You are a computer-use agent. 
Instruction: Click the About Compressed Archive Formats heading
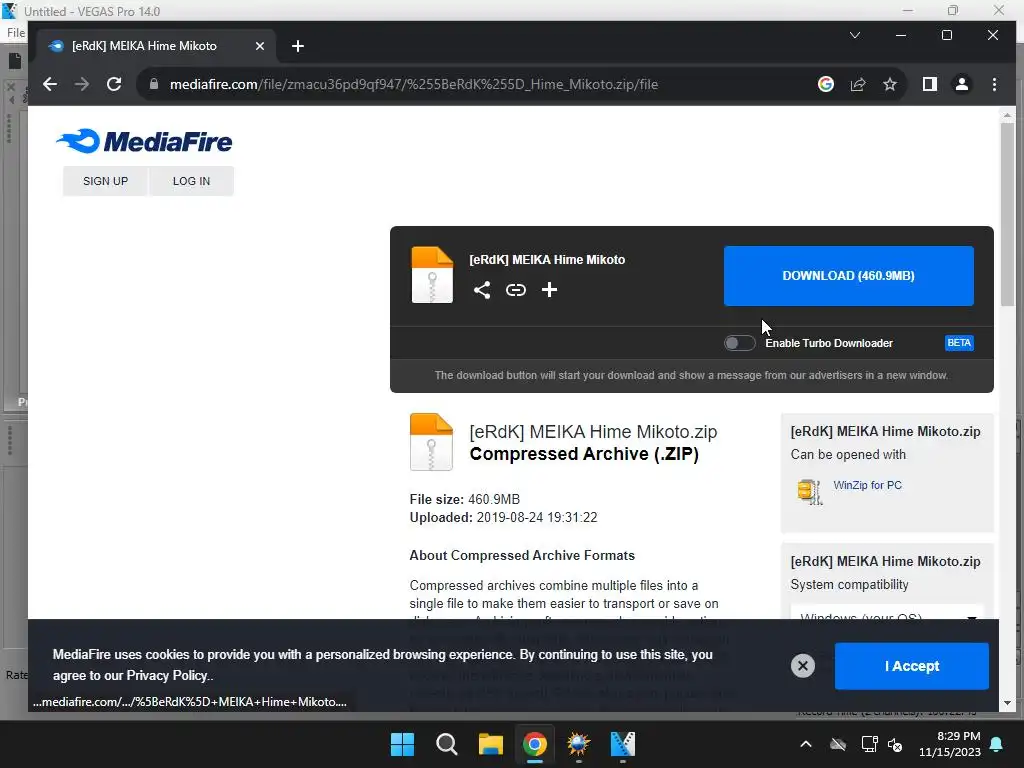(522, 556)
